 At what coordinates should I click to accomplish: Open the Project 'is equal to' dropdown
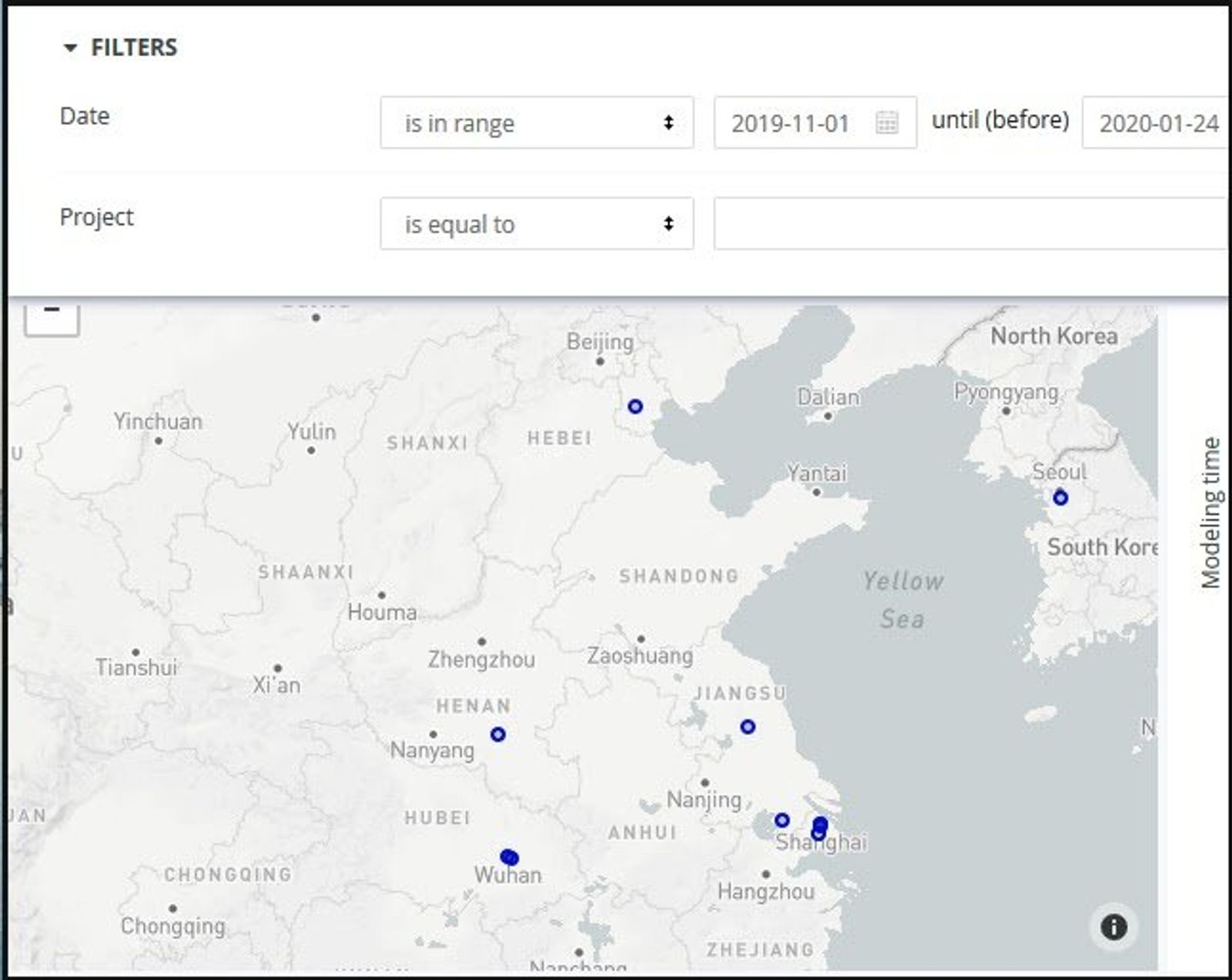[537, 224]
